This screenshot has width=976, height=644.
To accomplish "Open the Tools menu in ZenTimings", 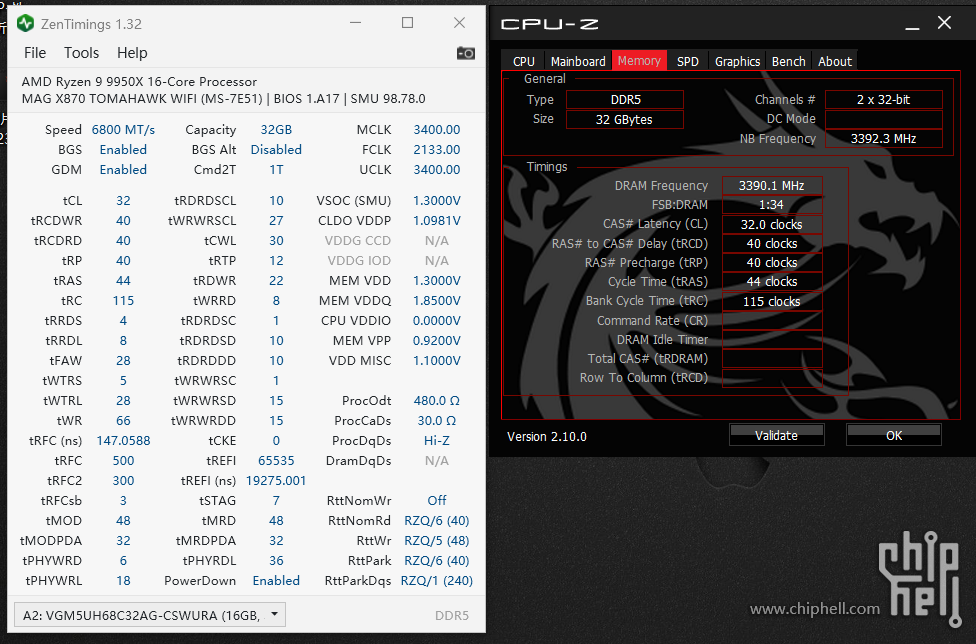I will 82,53.
